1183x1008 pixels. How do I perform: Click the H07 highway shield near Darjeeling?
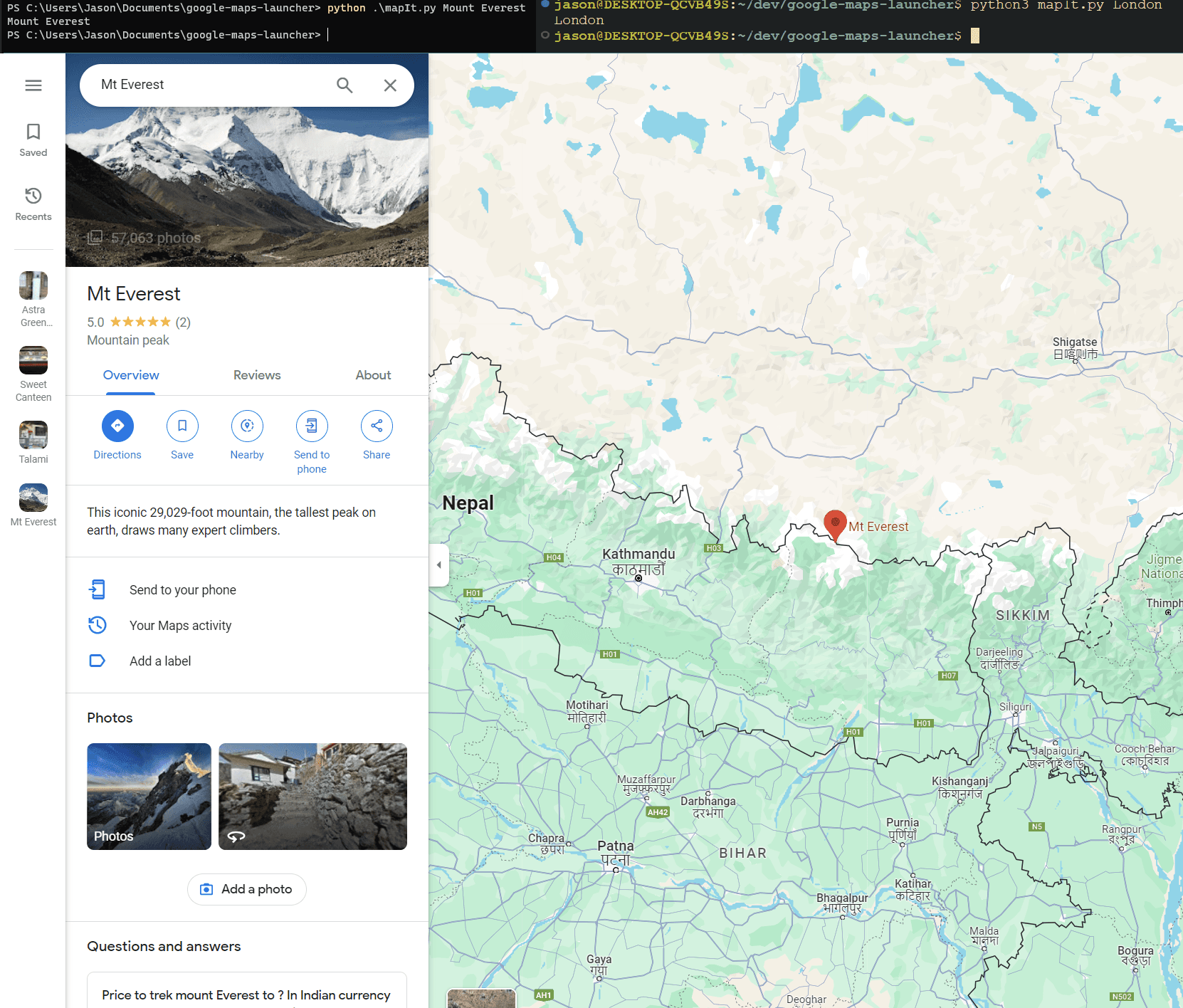coord(948,676)
